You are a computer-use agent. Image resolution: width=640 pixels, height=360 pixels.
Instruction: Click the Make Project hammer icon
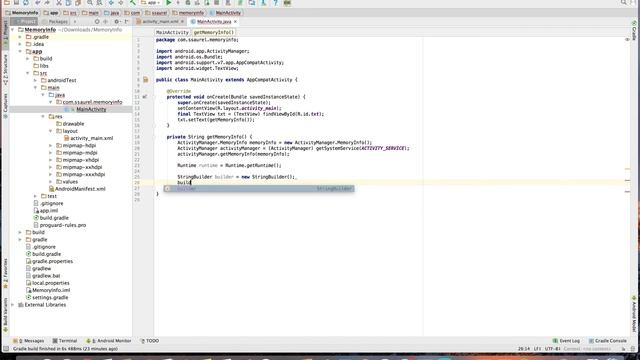pos(133,3)
